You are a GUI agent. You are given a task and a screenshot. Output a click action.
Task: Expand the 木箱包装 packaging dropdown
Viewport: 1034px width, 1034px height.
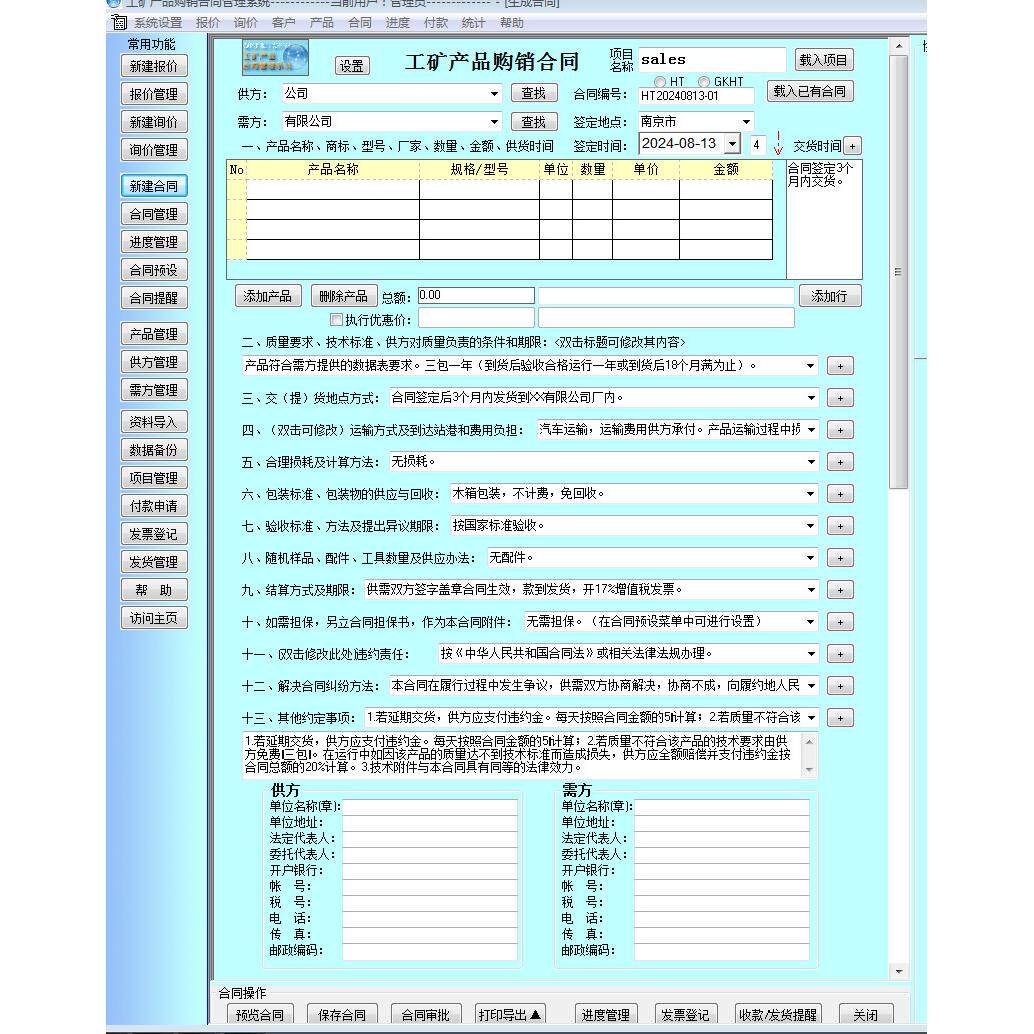[x=810, y=494]
